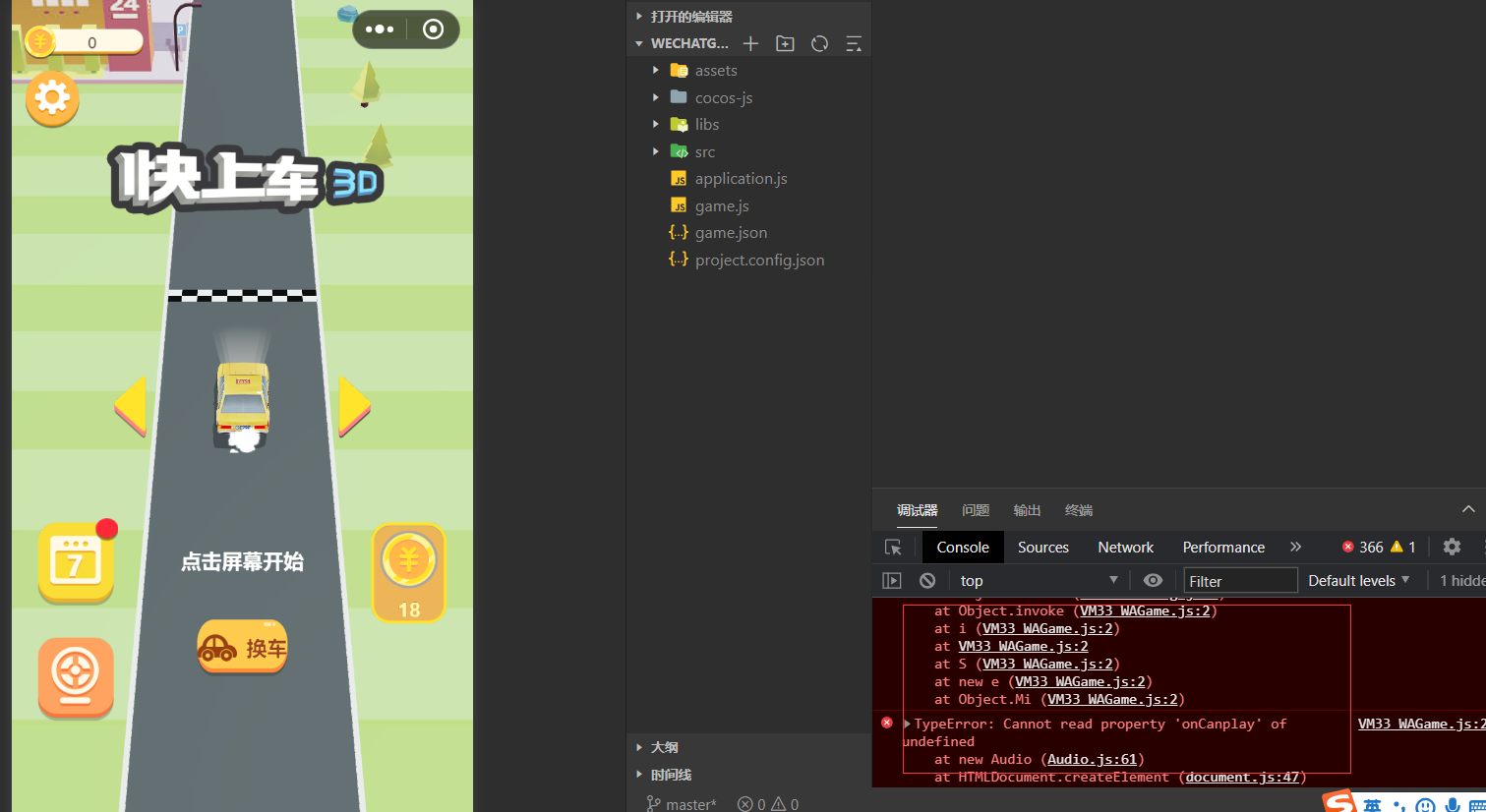Click the yellow warning counter showing 1
This screenshot has width=1486, height=812.
click(1403, 548)
